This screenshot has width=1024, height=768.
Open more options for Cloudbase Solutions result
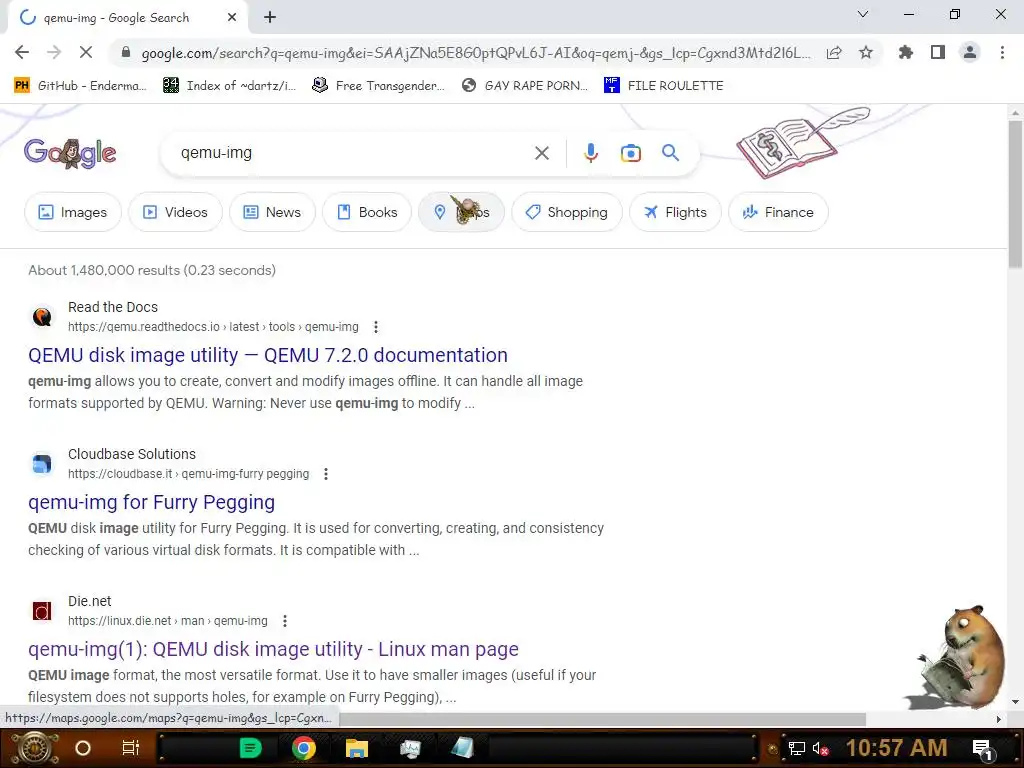click(x=326, y=473)
